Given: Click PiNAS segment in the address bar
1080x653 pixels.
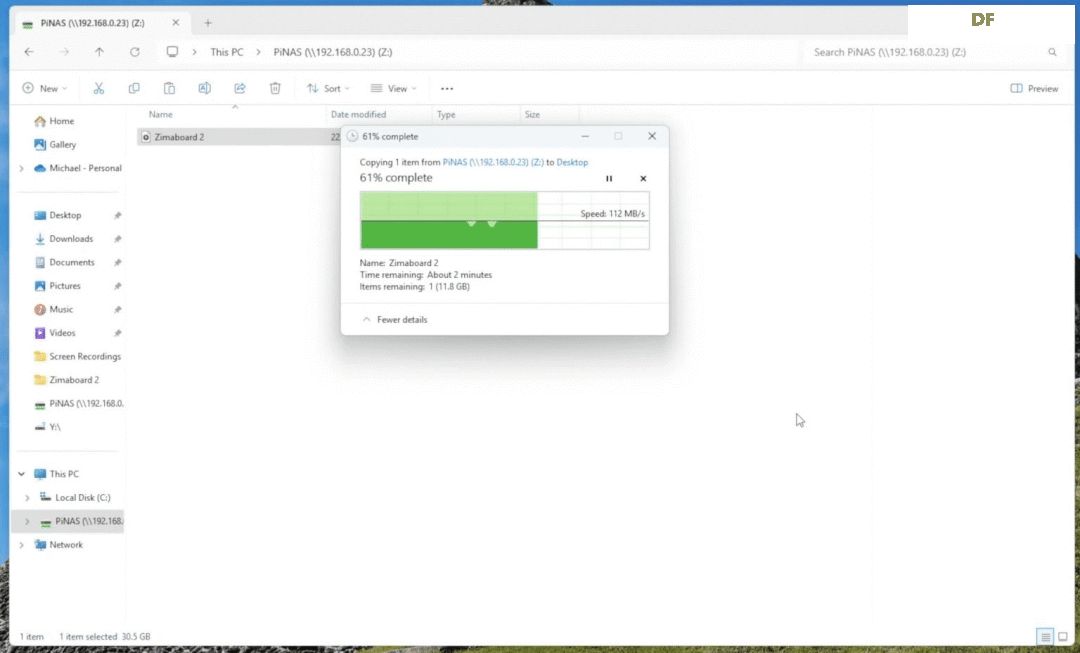Looking at the screenshot, I should [333, 52].
